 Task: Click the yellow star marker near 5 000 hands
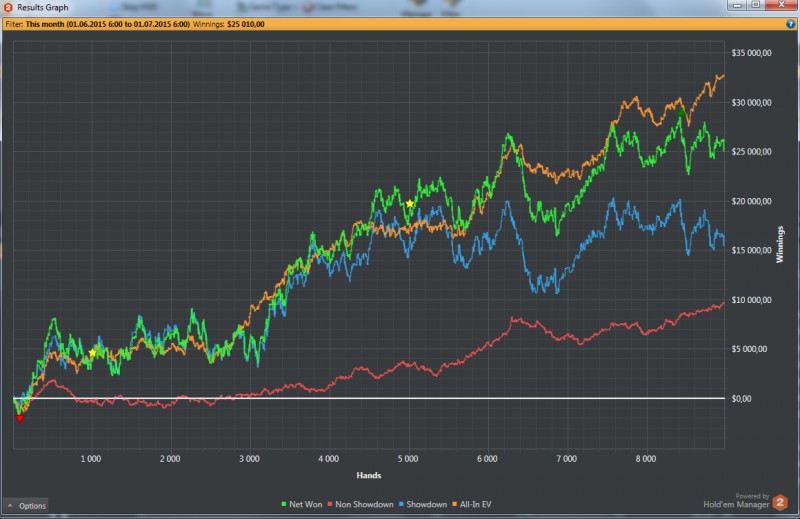[x=410, y=203]
